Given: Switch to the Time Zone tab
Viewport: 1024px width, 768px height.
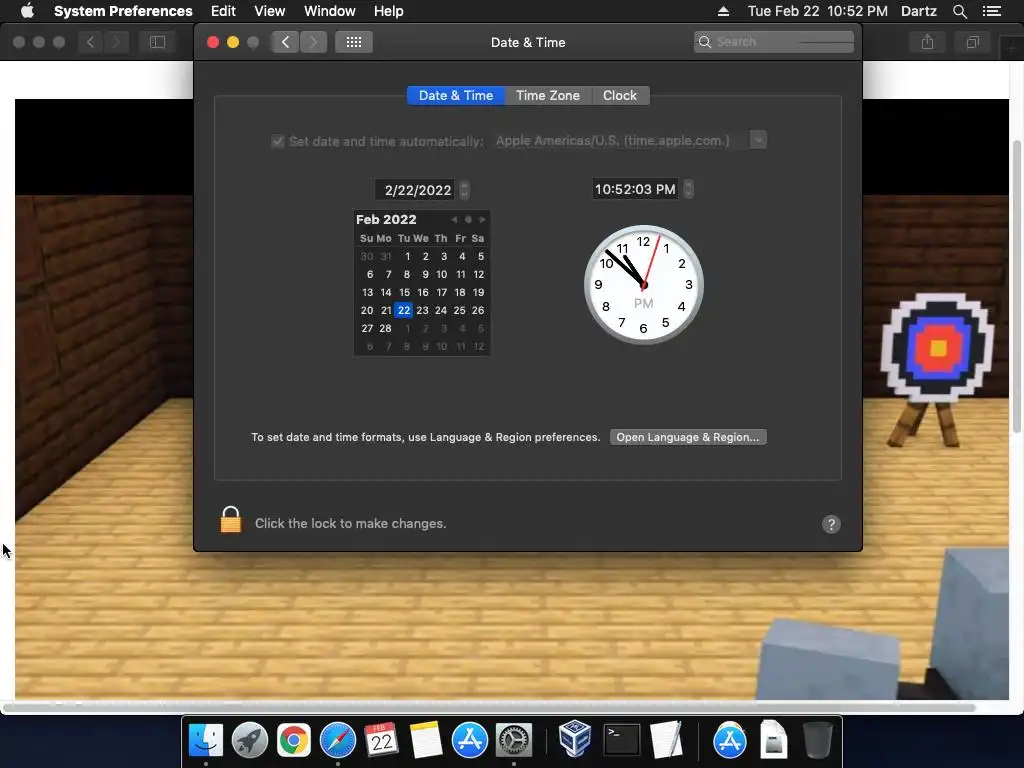Looking at the screenshot, I should click(x=548, y=95).
